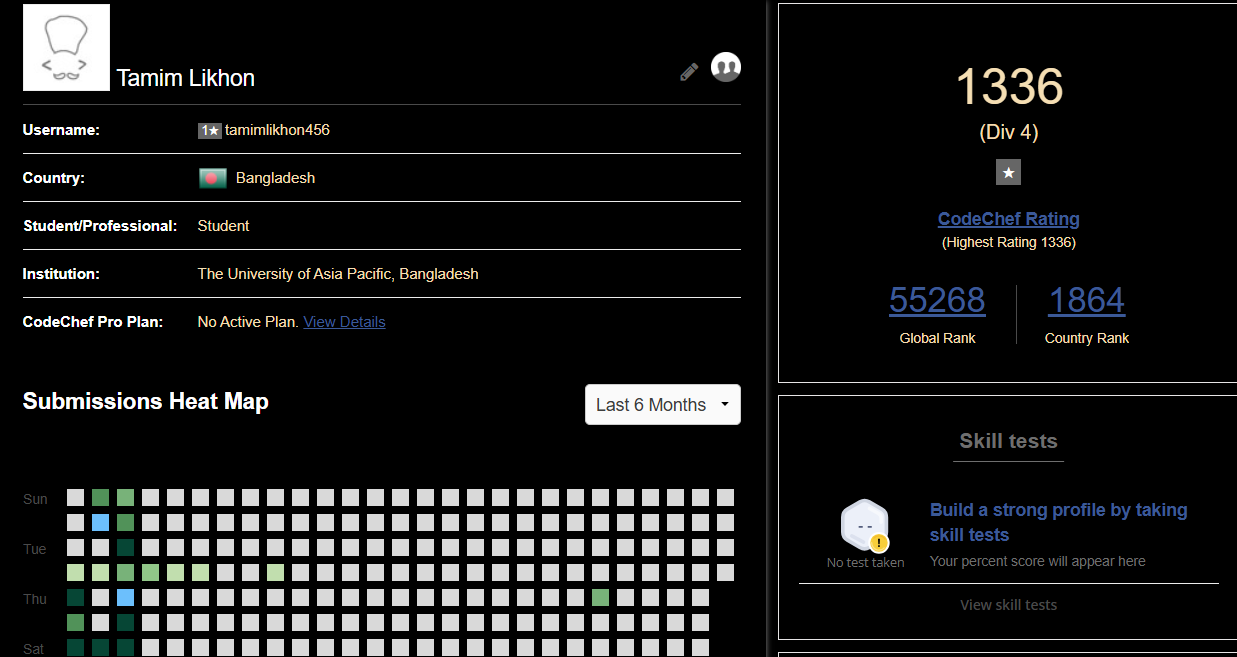Click the first dark green Thursday cell

75,598
